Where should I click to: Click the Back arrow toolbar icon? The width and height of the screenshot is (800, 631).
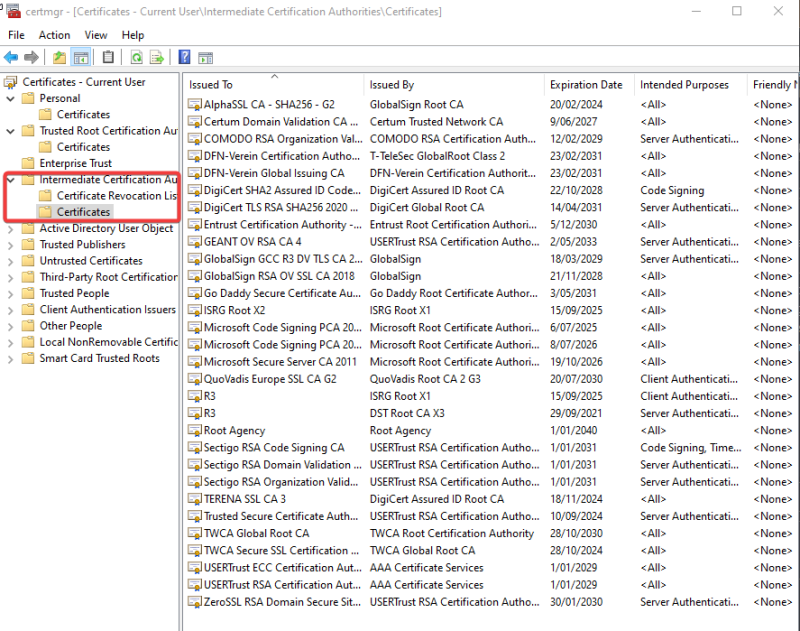click(11, 58)
